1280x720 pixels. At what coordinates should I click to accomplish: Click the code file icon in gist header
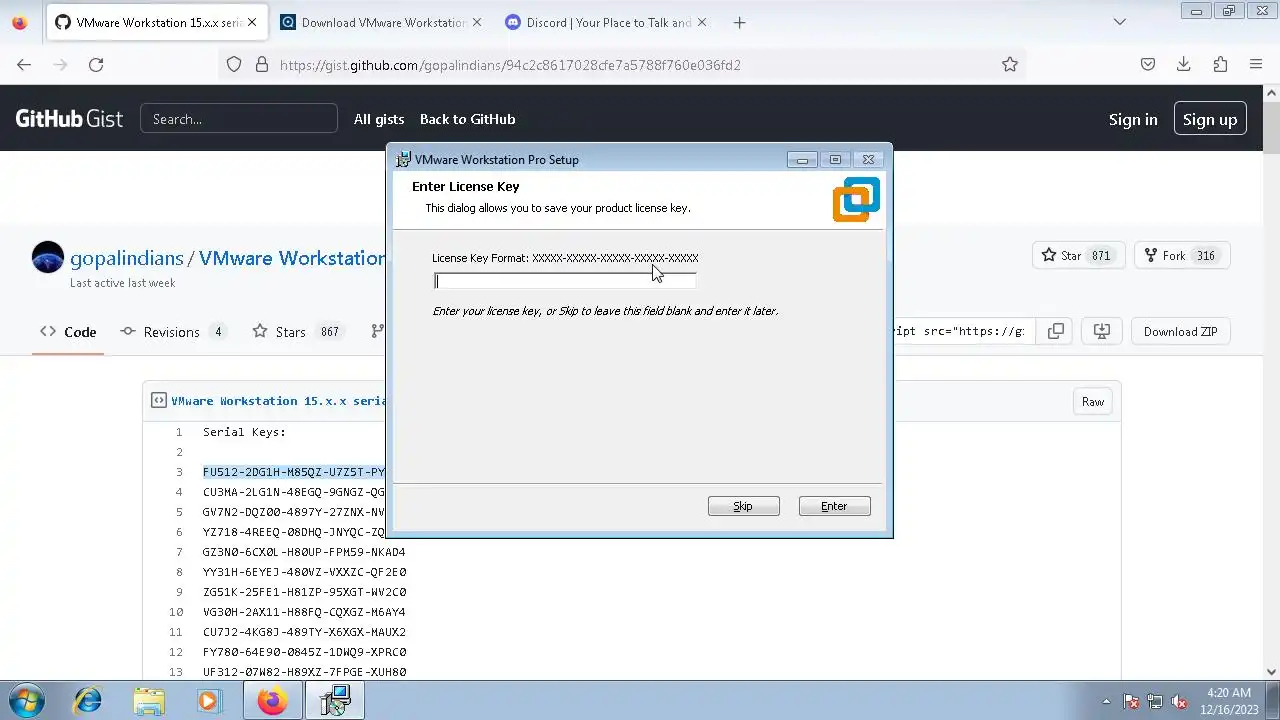coord(159,400)
